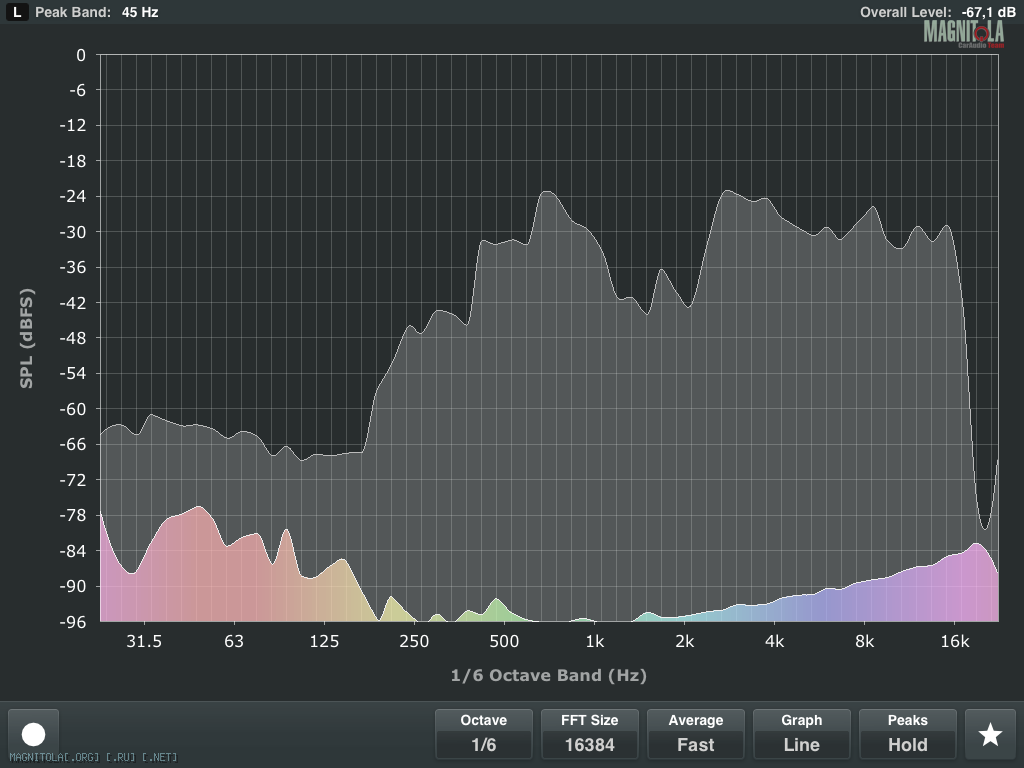Click the 0 dB label at axis top

pyautogui.click(x=81, y=55)
